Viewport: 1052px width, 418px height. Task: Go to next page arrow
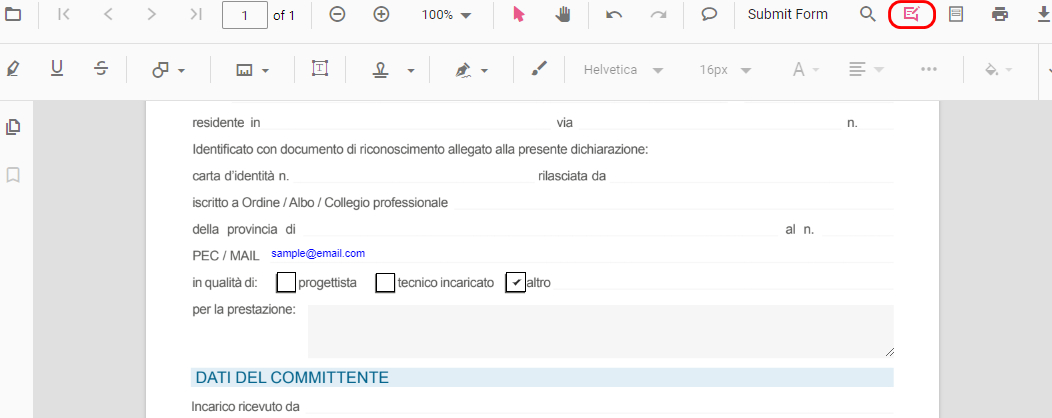[x=152, y=14]
